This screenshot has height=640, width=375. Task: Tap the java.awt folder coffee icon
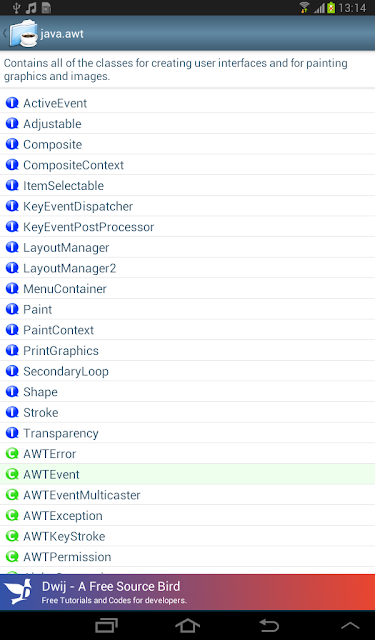pos(24,33)
